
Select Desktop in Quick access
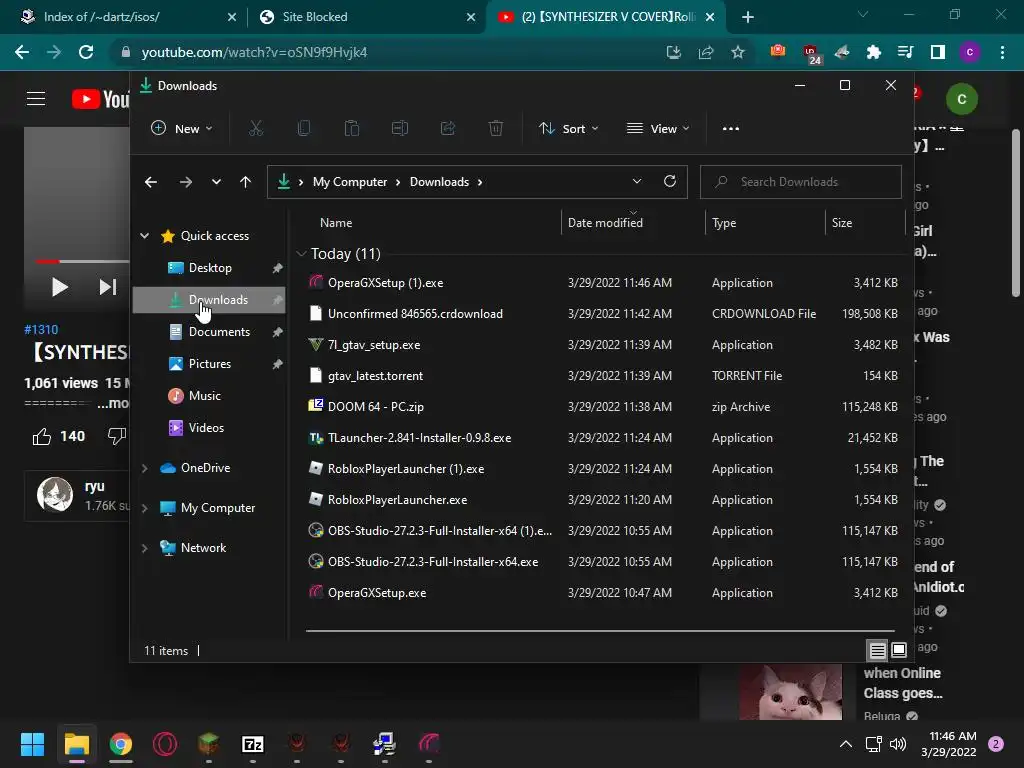(x=210, y=268)
